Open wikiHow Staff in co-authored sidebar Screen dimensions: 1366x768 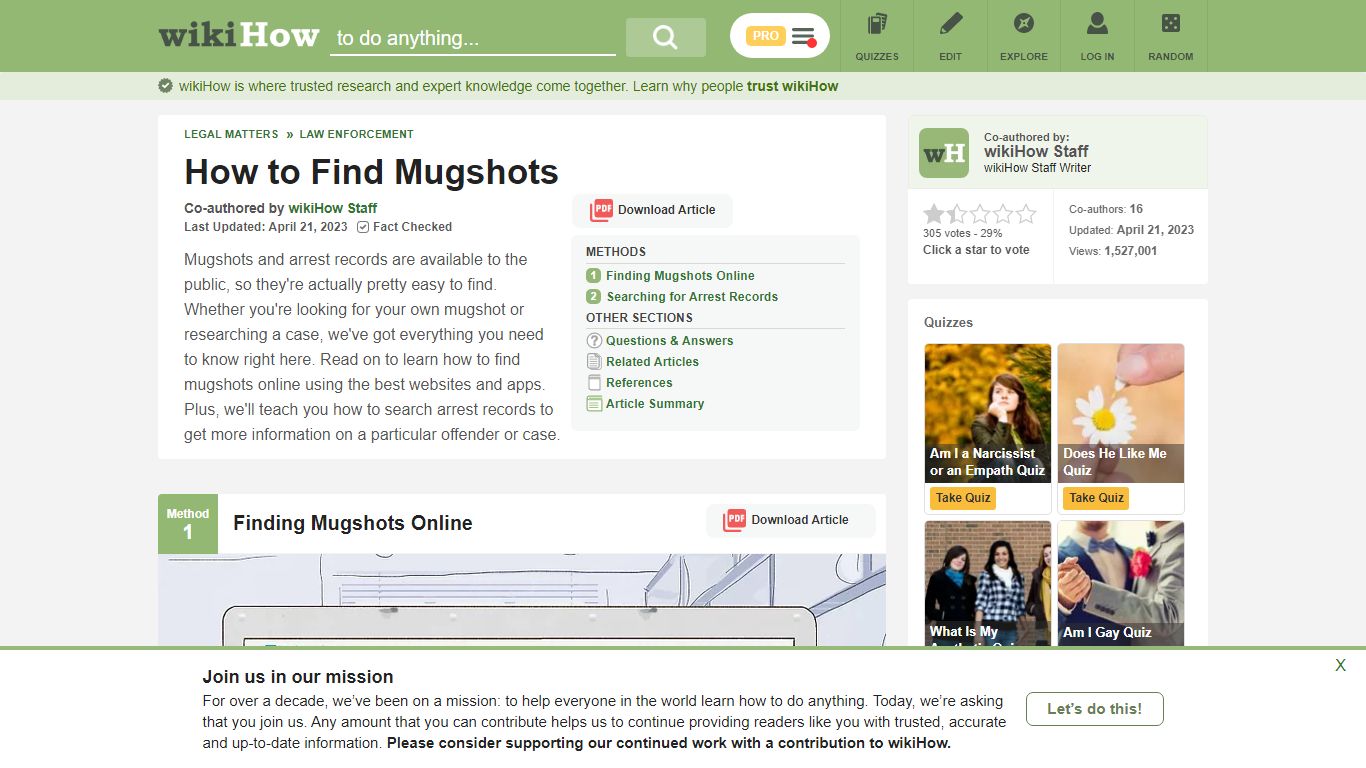point(1036,152)
